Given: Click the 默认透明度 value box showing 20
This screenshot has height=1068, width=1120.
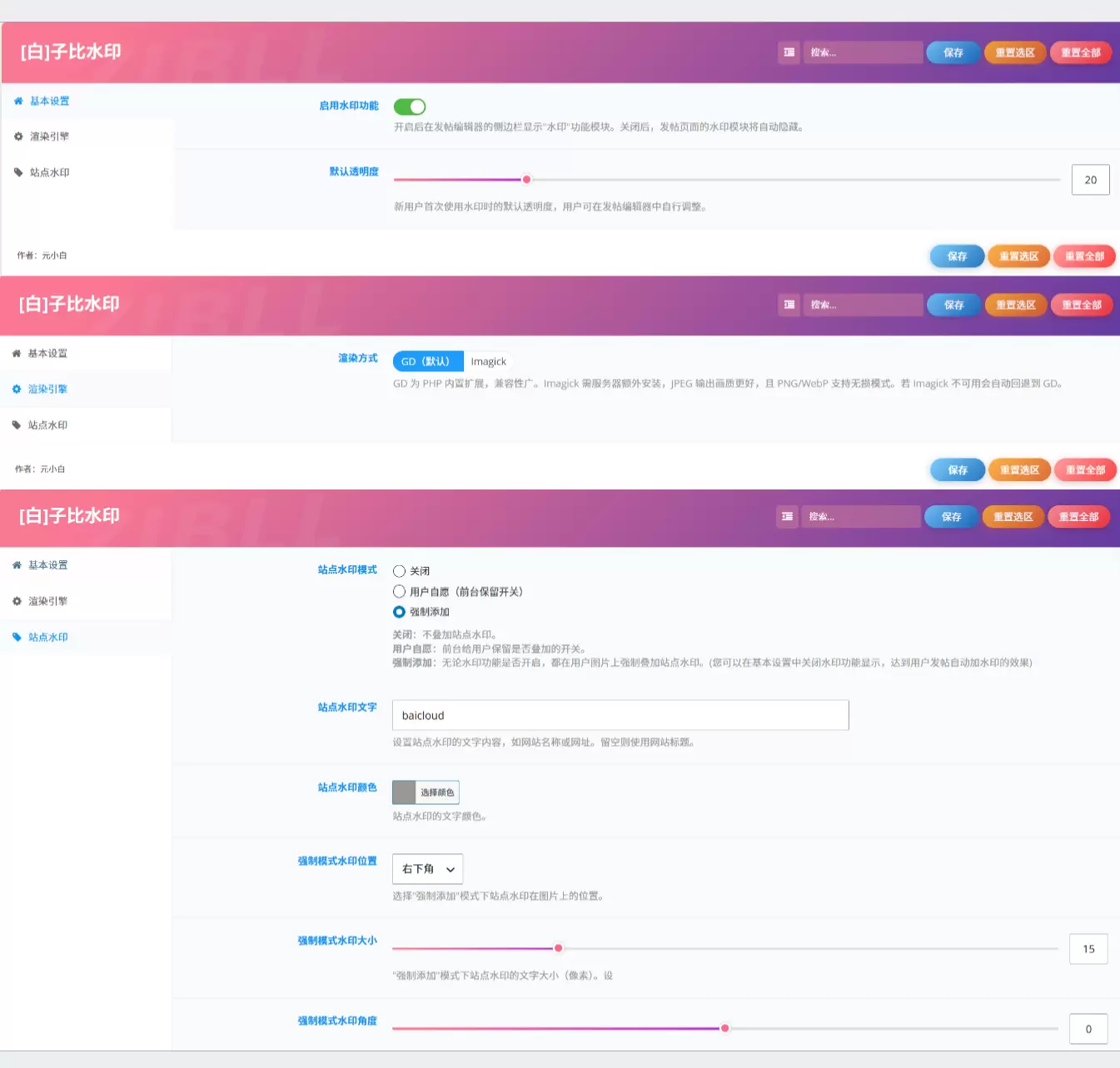Looking at the screenshot, I should (x=1090, y=180).
